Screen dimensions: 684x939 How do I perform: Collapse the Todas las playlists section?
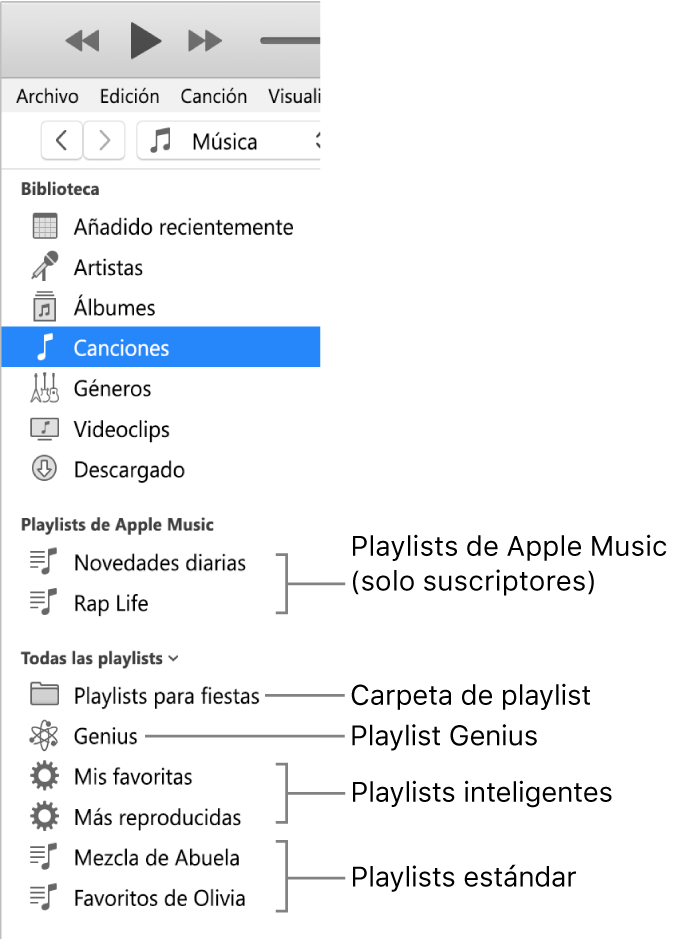tap(175, 658)
